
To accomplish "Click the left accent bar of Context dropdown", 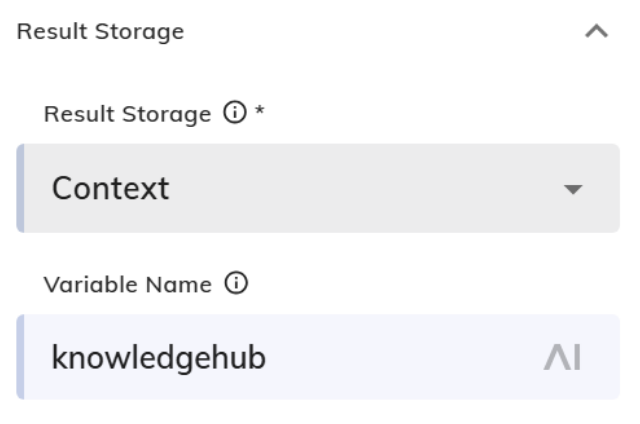I will point(19,188).
